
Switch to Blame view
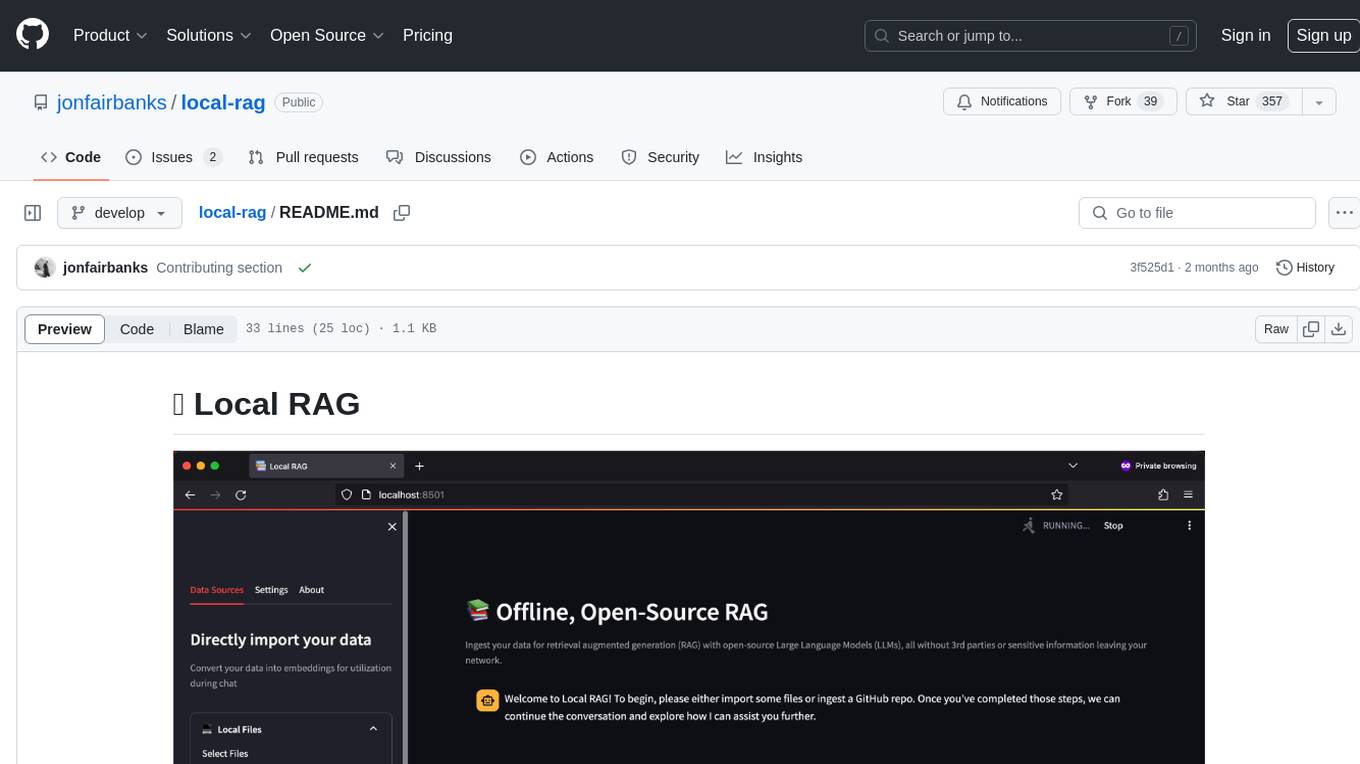[203, 329]
